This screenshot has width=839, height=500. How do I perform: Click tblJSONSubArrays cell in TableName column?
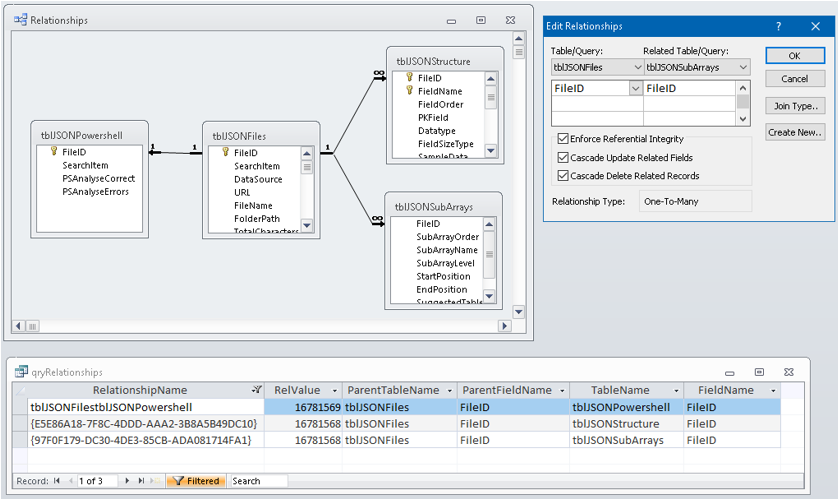(626, 441)
